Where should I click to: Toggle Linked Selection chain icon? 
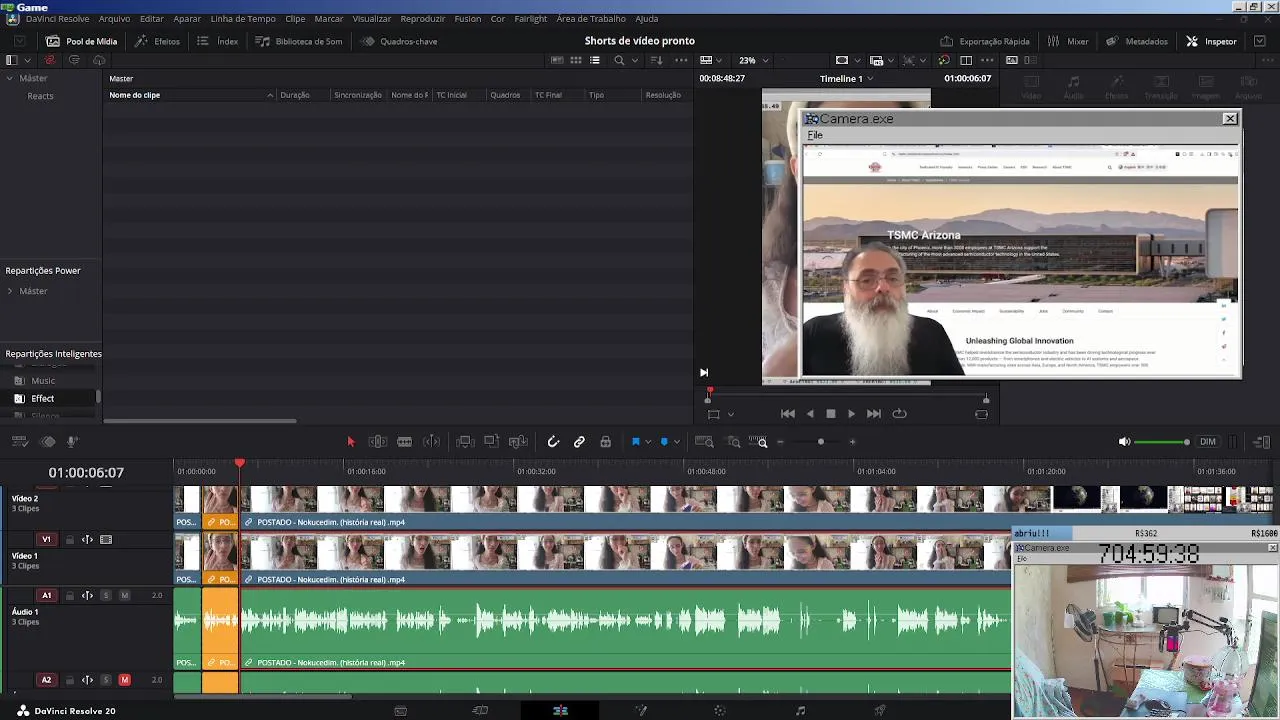point(579,442)
